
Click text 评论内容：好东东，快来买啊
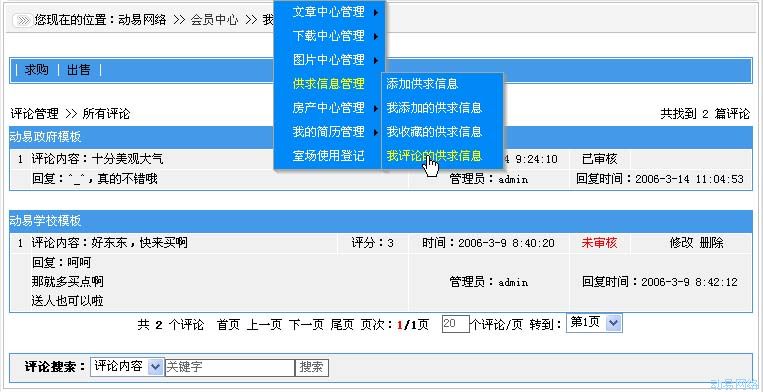(109, 243)
